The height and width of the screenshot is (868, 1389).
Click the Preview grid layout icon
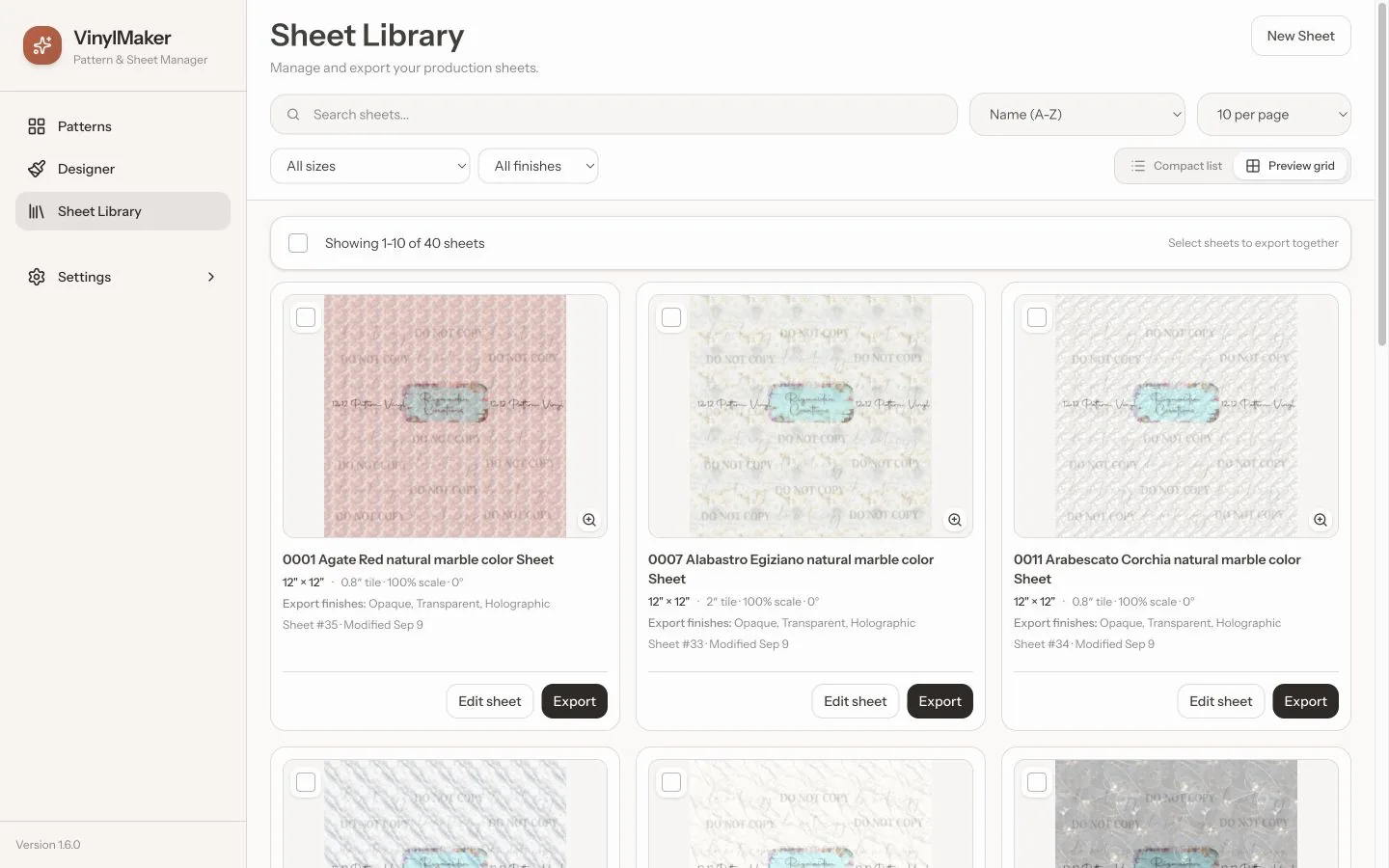pos(1253,166)
